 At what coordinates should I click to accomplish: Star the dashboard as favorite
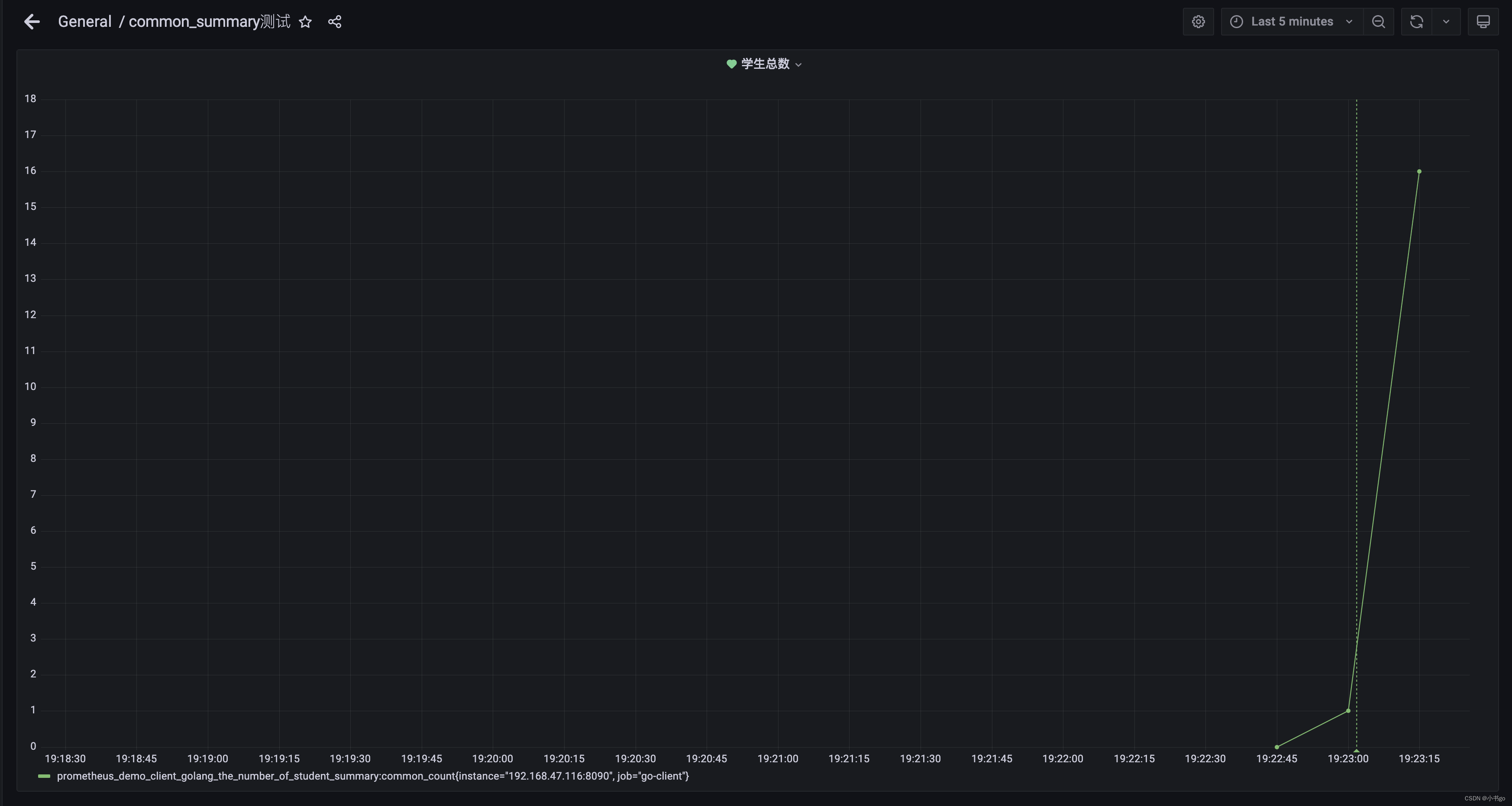pyautogui.click(x=305, y=22)
